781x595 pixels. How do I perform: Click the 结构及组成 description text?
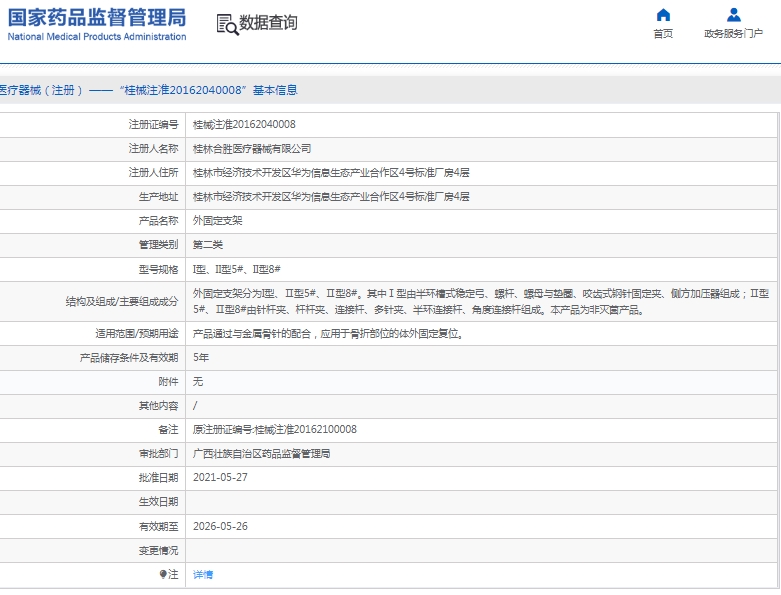481,302
